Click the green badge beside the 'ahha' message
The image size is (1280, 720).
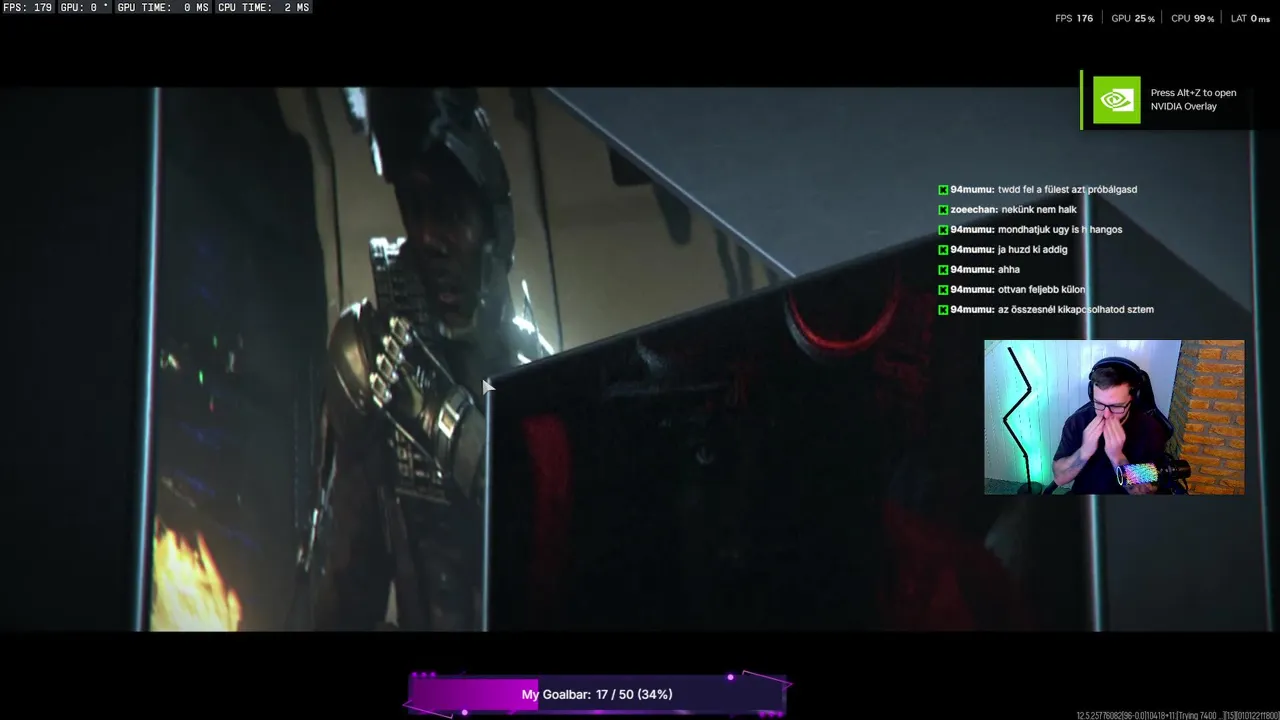943,270
